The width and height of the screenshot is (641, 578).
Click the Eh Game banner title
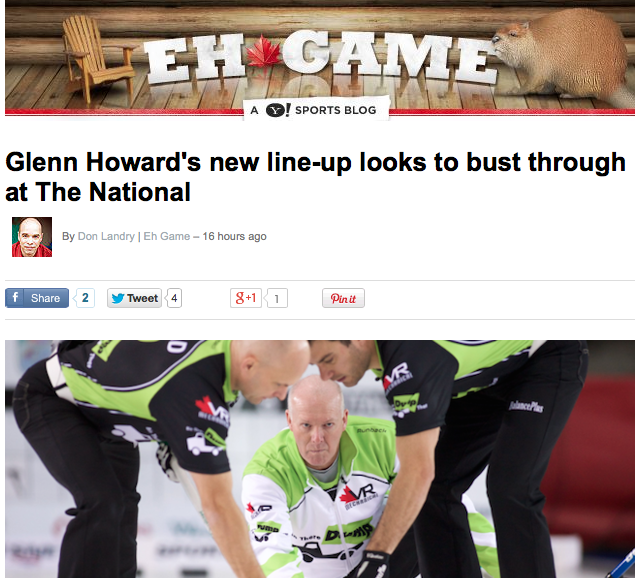pos(320,58)
